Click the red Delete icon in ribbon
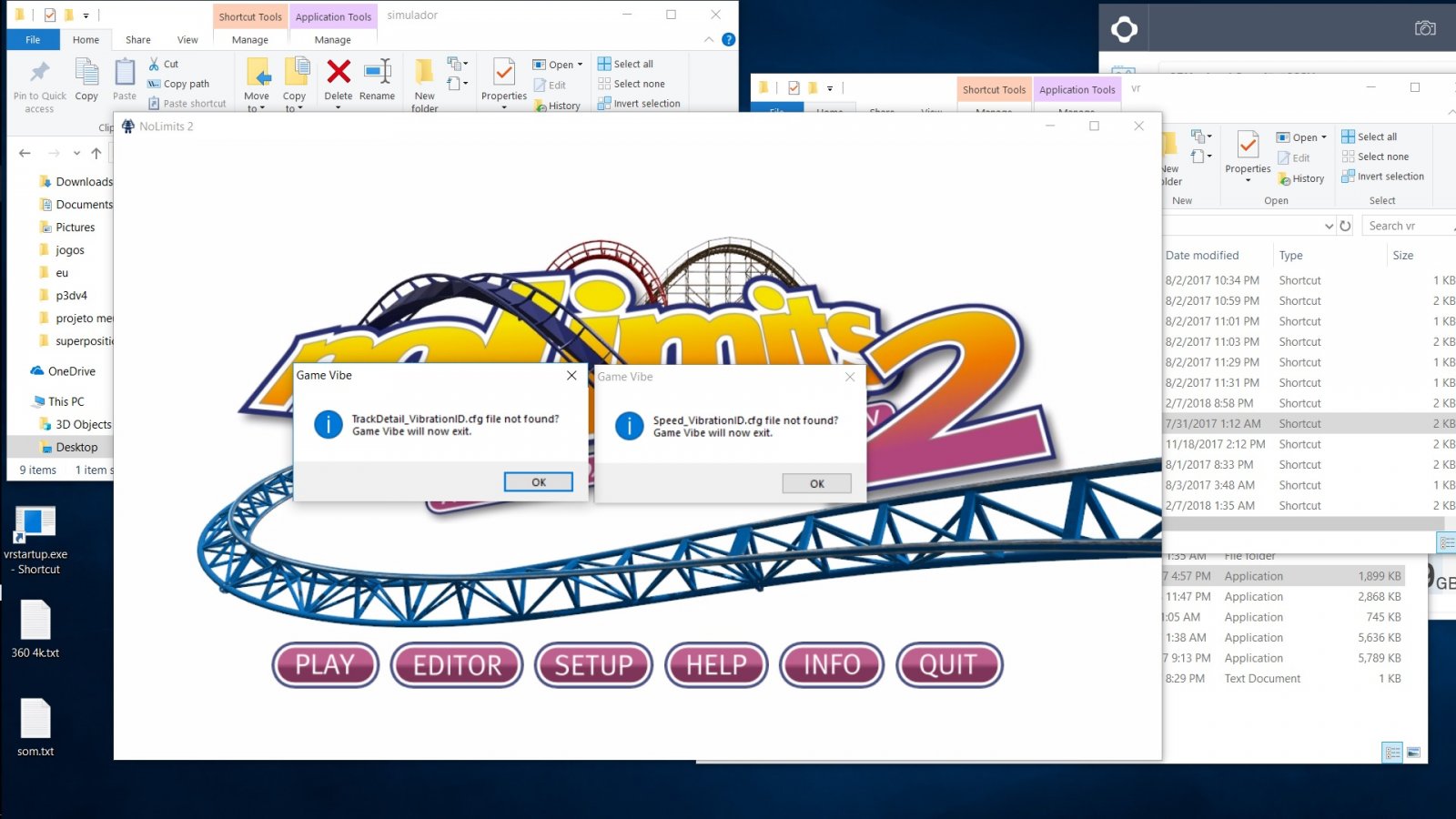The width and height of the screenshot is (1456, 819). tap(339, 73)
